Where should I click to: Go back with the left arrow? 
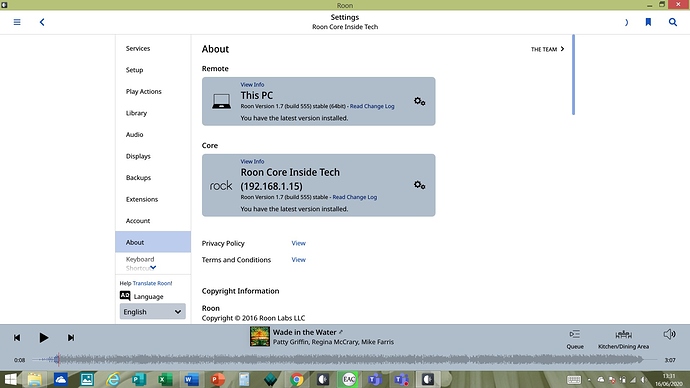point(42,22)
